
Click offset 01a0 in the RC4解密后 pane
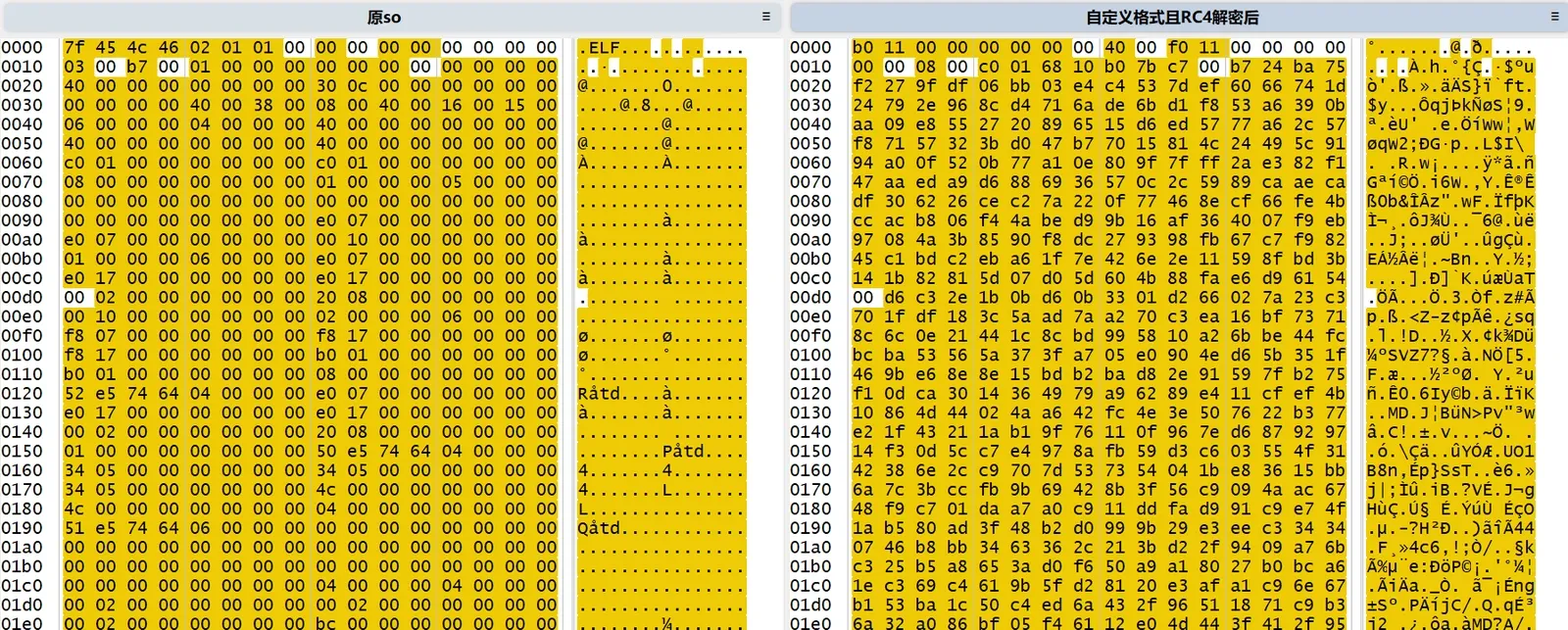[x=811, y=547]
